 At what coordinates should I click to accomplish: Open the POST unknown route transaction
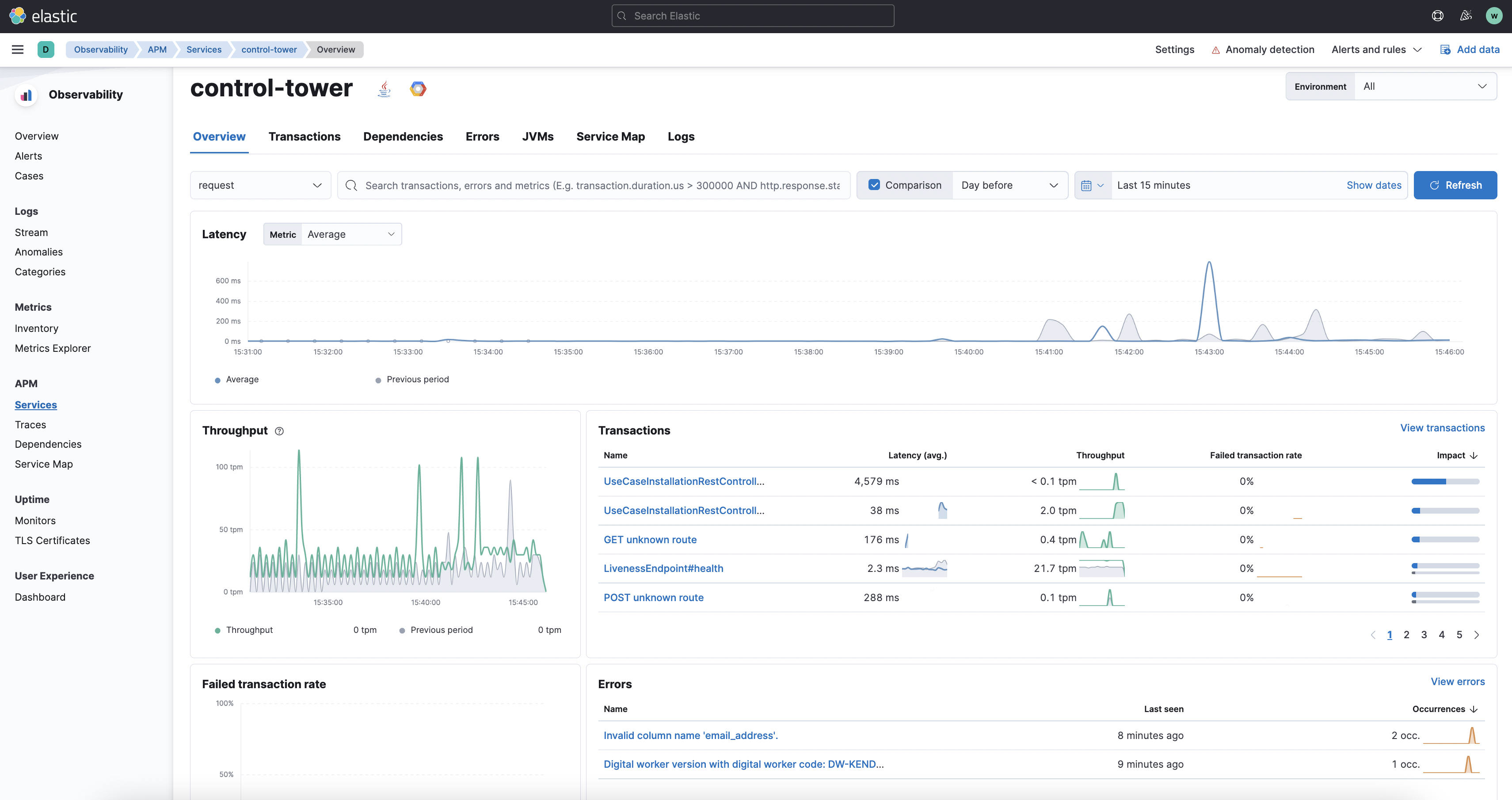tap(653, 598)
